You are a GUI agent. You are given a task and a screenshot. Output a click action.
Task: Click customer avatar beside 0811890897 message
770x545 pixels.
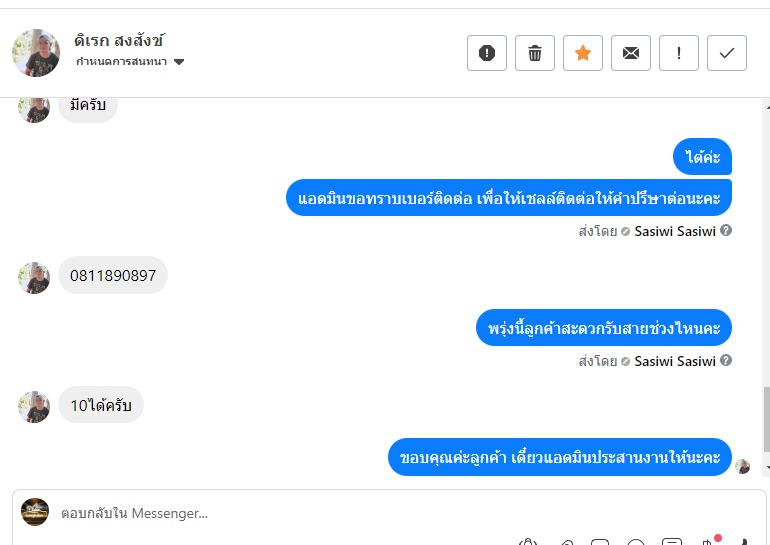point(34,277)
